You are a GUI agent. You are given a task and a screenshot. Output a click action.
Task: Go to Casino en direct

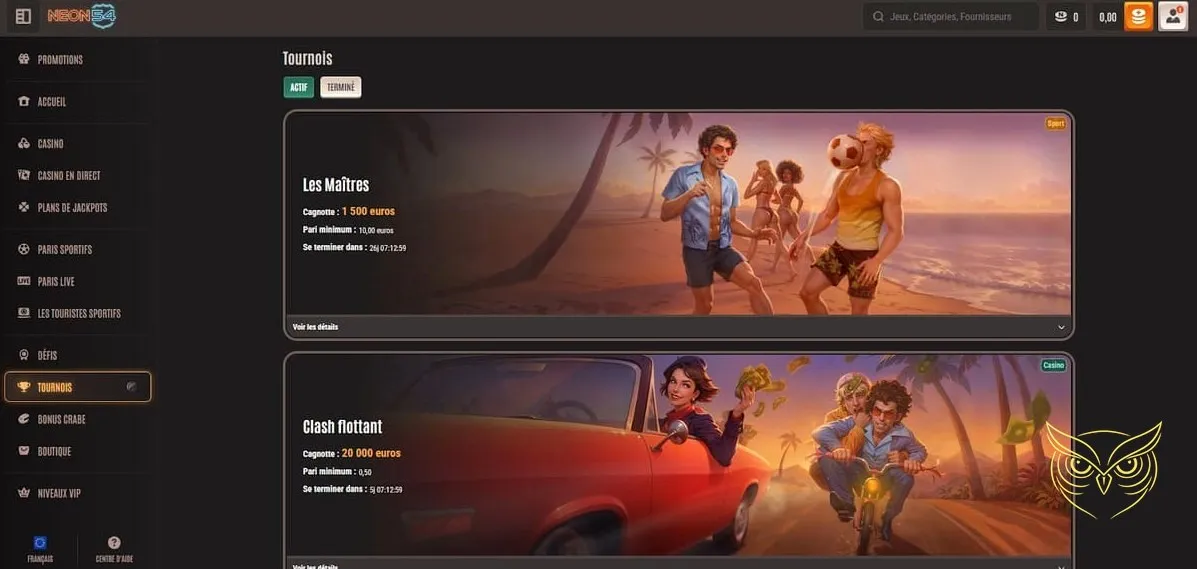coord(68,176)
